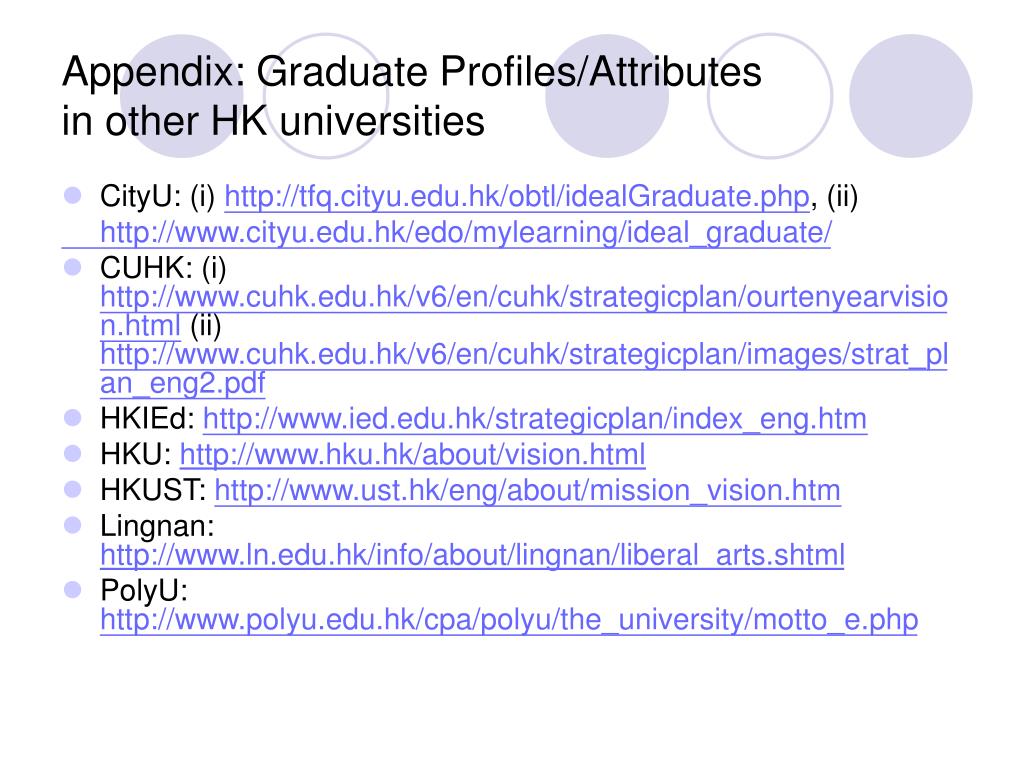The width and height of the screenshot is (1024, 768).
Task: Open the HKIEd strategicplan index_eng.htm link
Action: (x=535, y=419)
